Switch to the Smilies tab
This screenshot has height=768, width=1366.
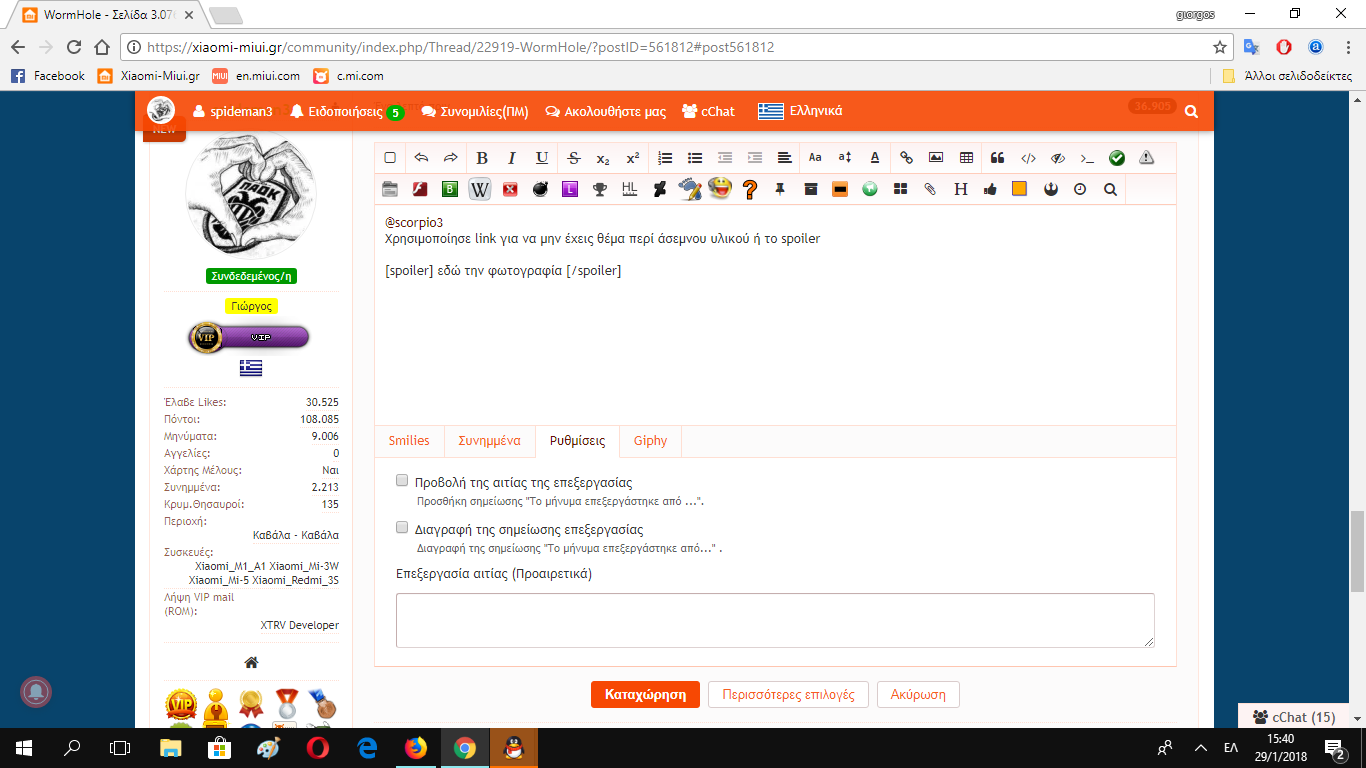click(x=409, y=441)
